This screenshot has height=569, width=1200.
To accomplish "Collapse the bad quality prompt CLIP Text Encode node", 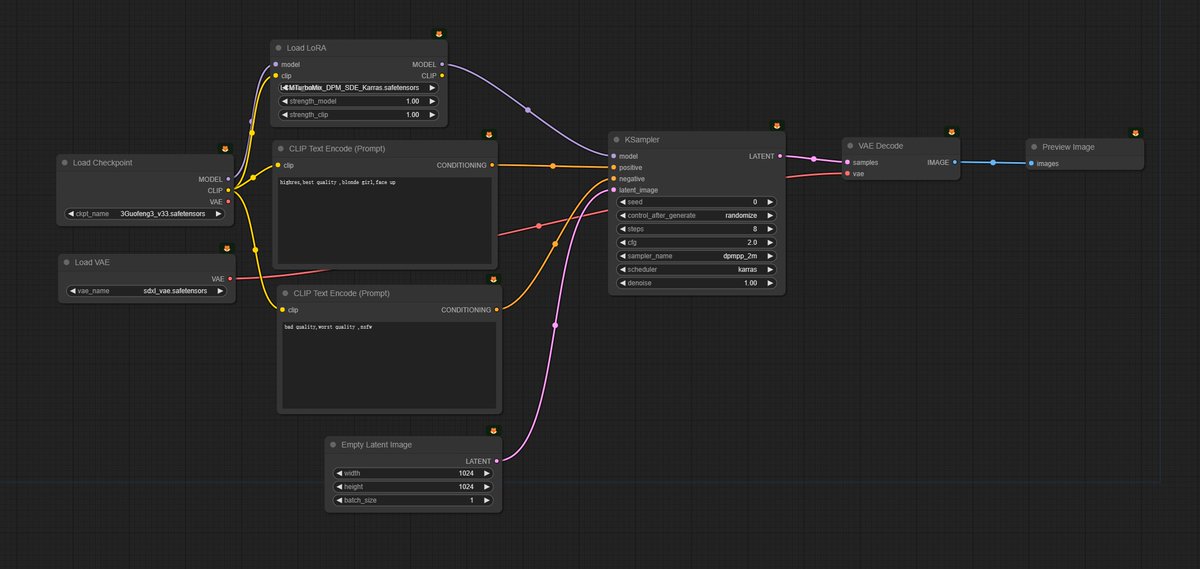I will (x=285, y=293).
